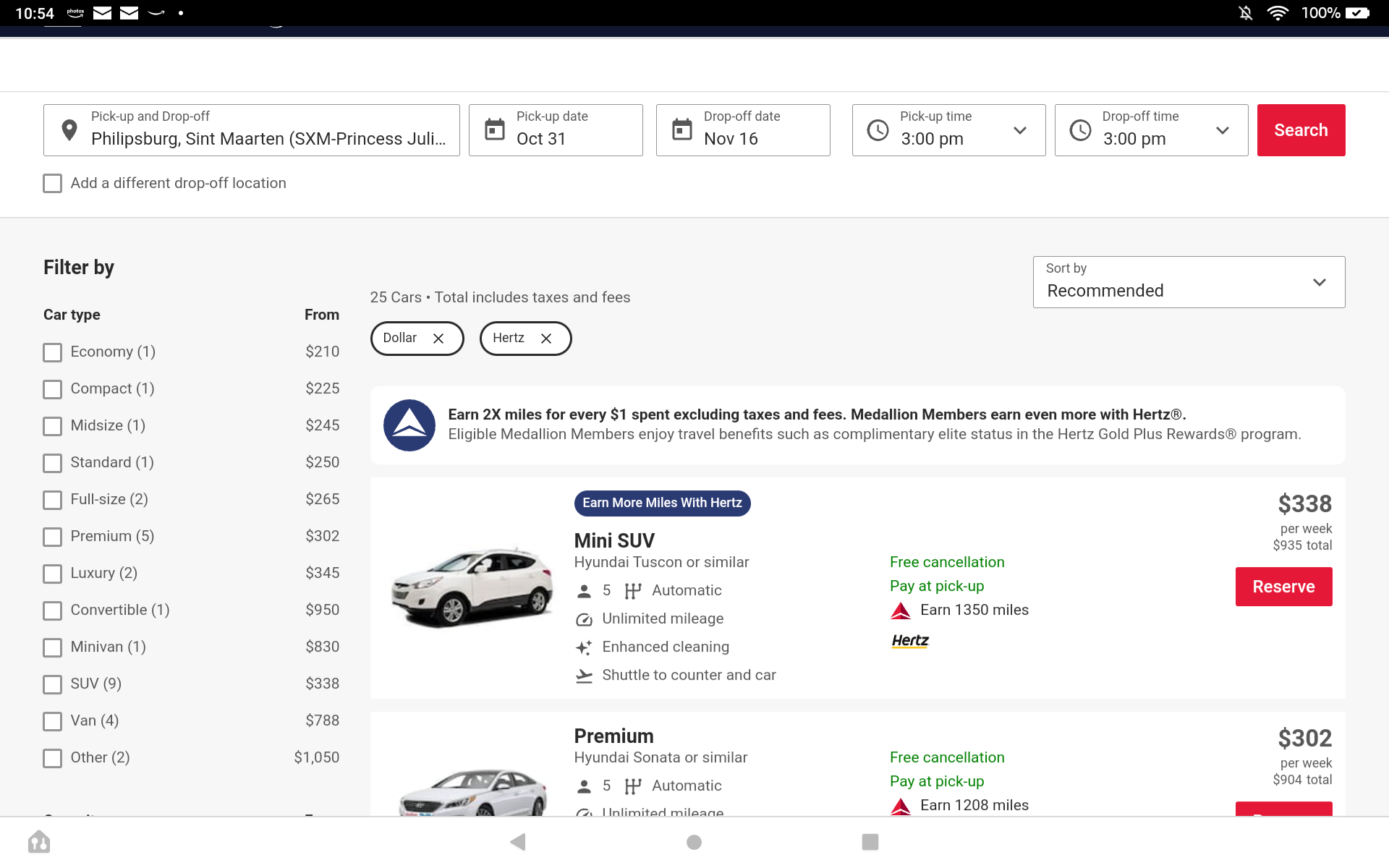
Task: Tap the $904 total text
Action: point(1302,780)
